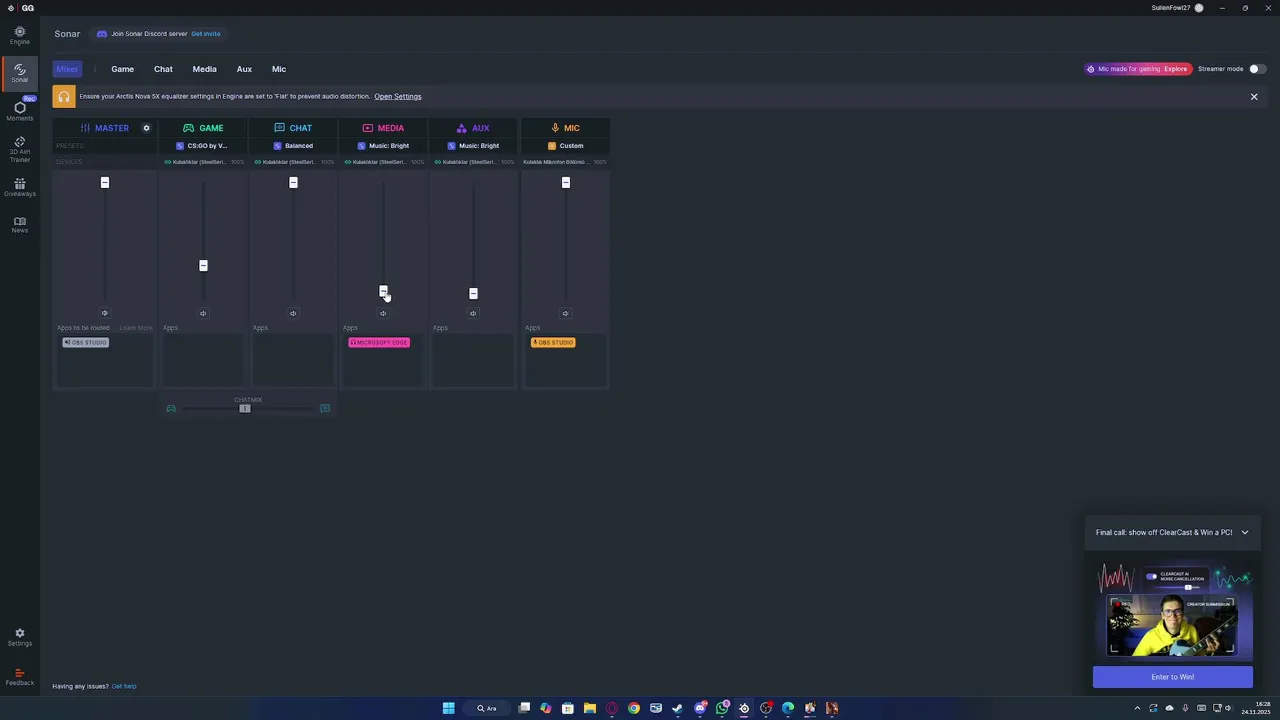The height and width of the screenshot is (720, 1280).
Task: Click Open Settings link in banner
Action: point(398,97)
